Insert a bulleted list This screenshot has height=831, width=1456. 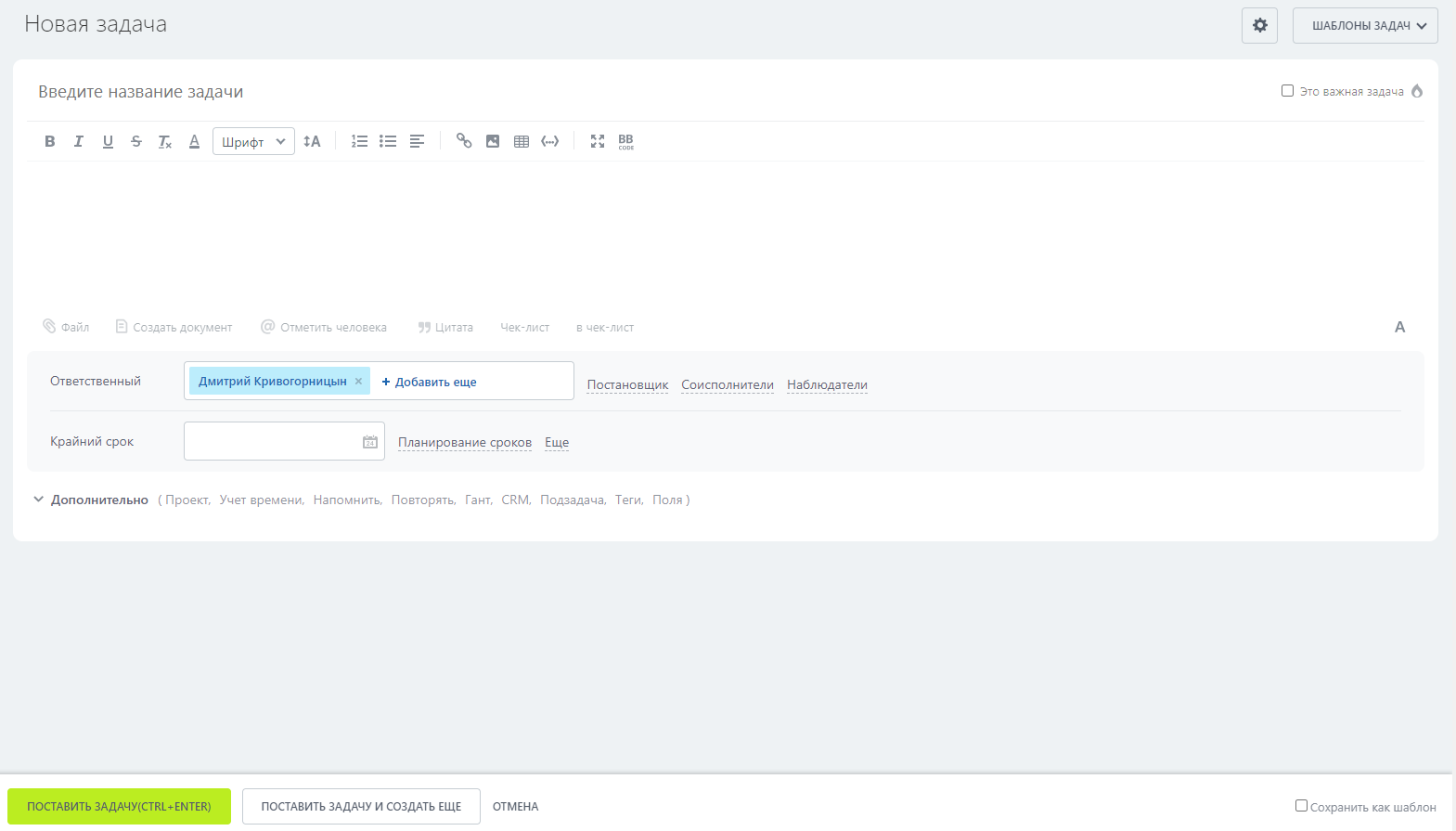click(x=388, y=141)
